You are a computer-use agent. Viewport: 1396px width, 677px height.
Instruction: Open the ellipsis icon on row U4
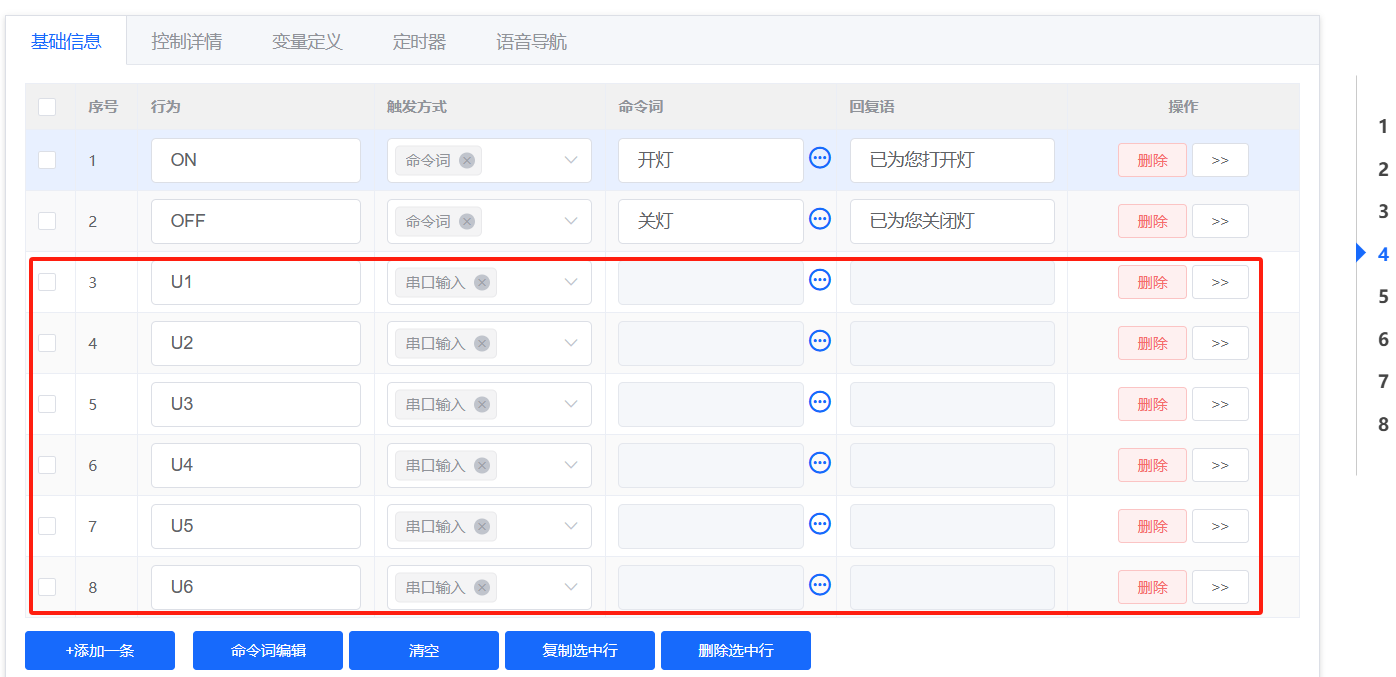pos(819,463)
